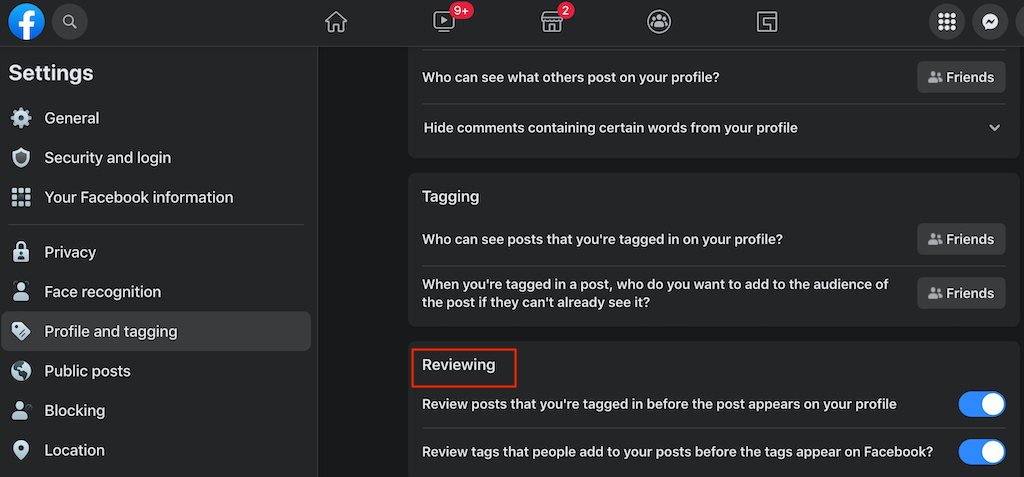Click the padlock icon beside Privacy
This screenshot has width=1024, height=477.
[22, 252]
